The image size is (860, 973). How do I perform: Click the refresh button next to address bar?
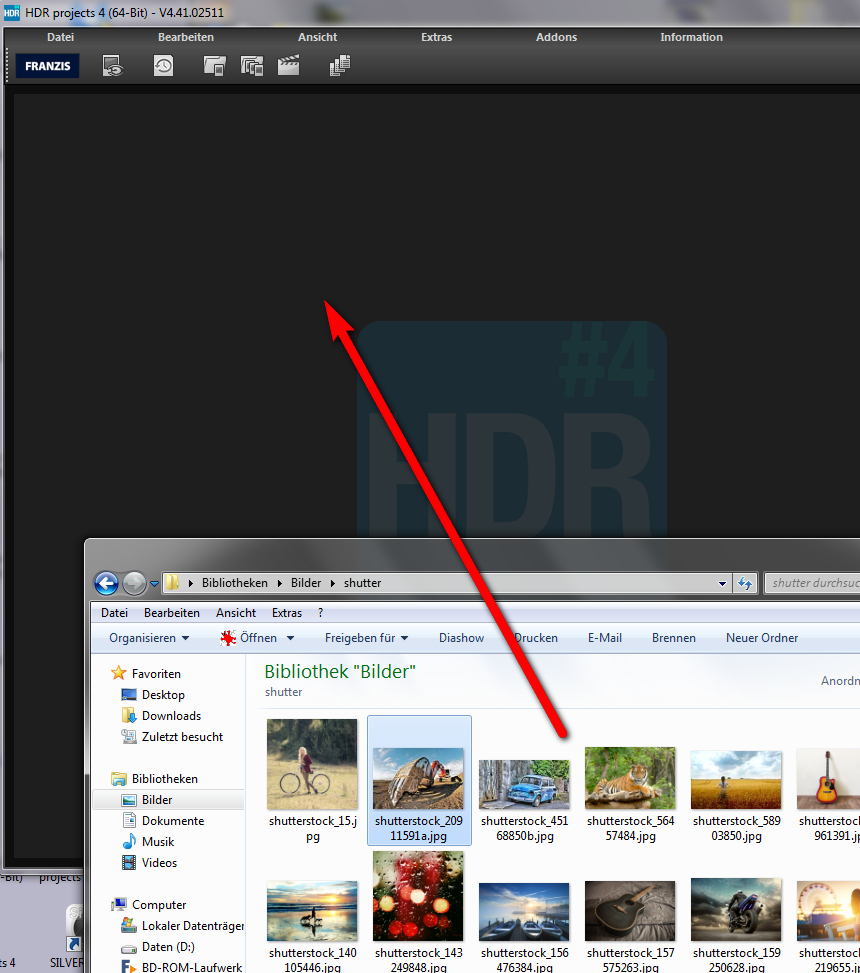(x=745, y=583)
